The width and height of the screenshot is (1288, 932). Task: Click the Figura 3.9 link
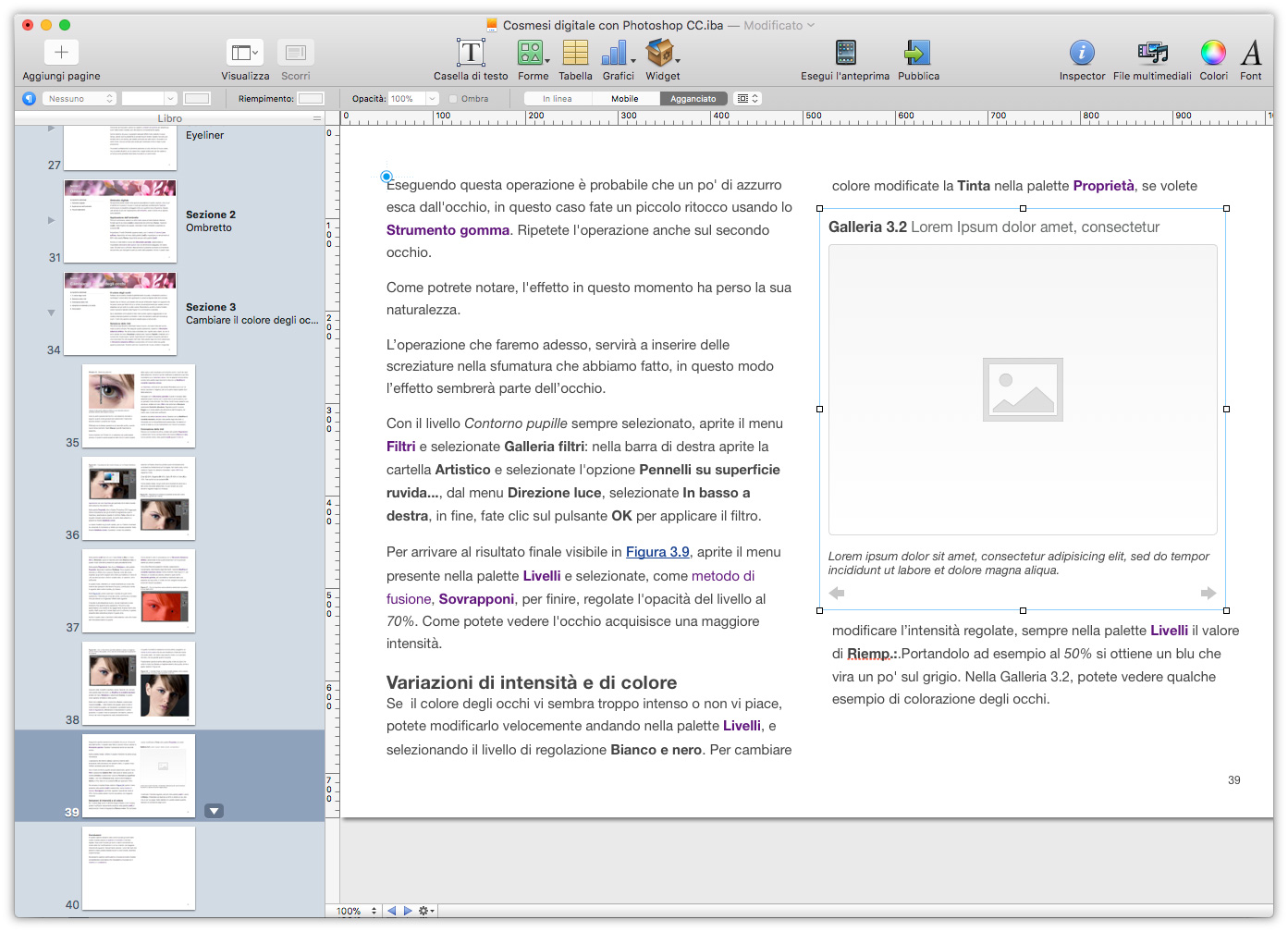(657, 552)
